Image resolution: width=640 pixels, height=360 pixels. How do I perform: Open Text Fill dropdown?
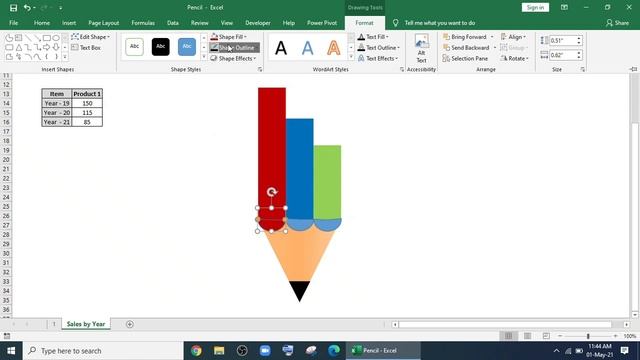click(373, 37)
